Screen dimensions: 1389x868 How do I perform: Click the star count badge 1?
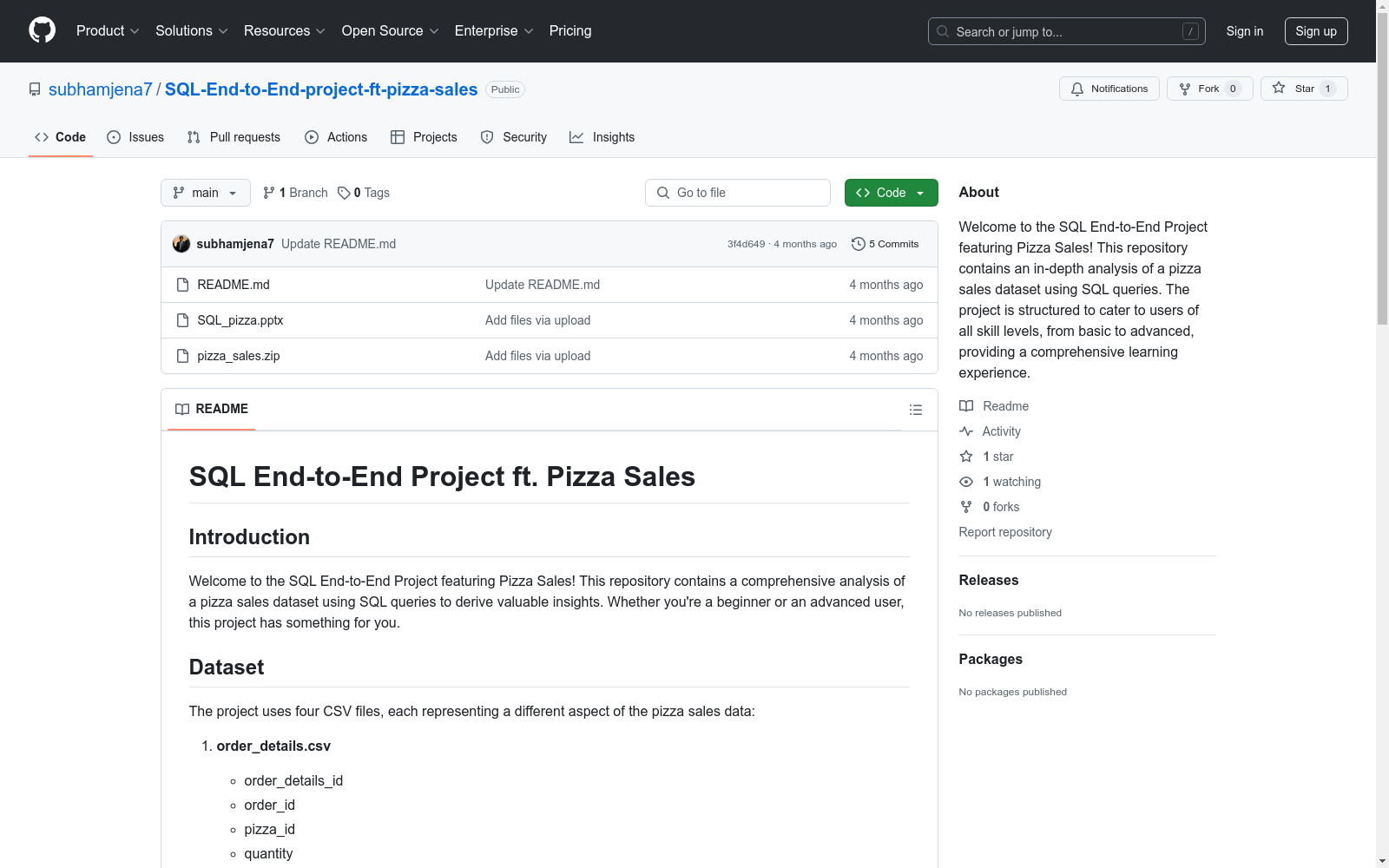coord(1327,89)
